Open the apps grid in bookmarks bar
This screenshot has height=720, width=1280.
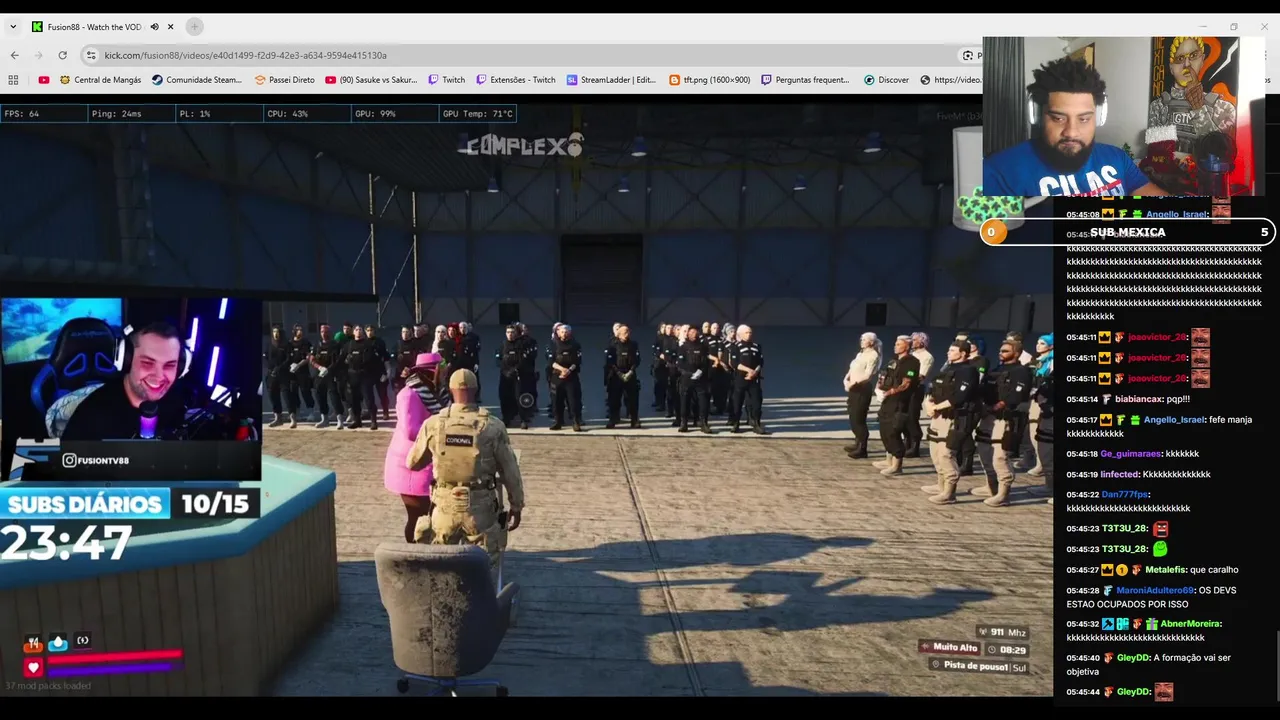(x=13, y=80)
